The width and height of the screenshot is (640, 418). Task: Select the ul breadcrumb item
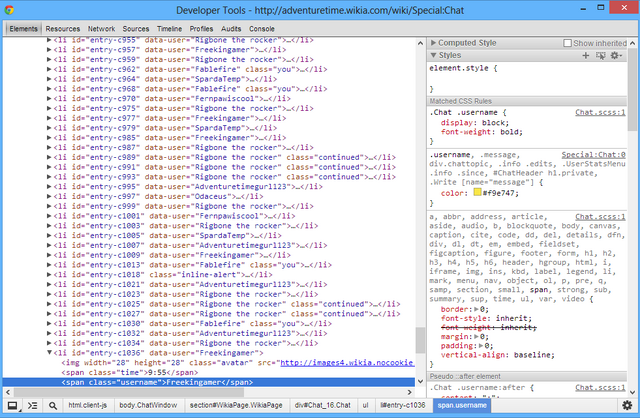(365, 405)
